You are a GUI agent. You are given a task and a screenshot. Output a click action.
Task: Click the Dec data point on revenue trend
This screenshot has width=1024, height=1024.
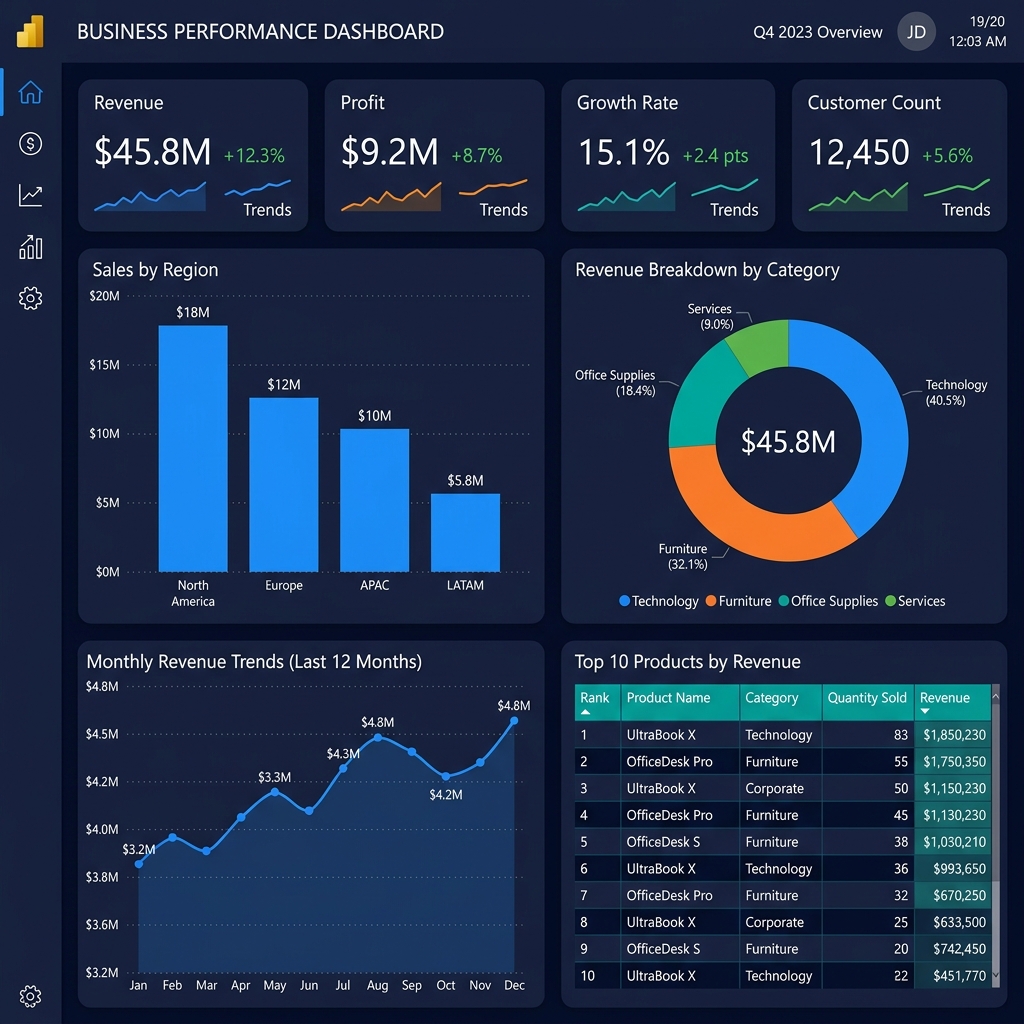[x=514, y=721]
